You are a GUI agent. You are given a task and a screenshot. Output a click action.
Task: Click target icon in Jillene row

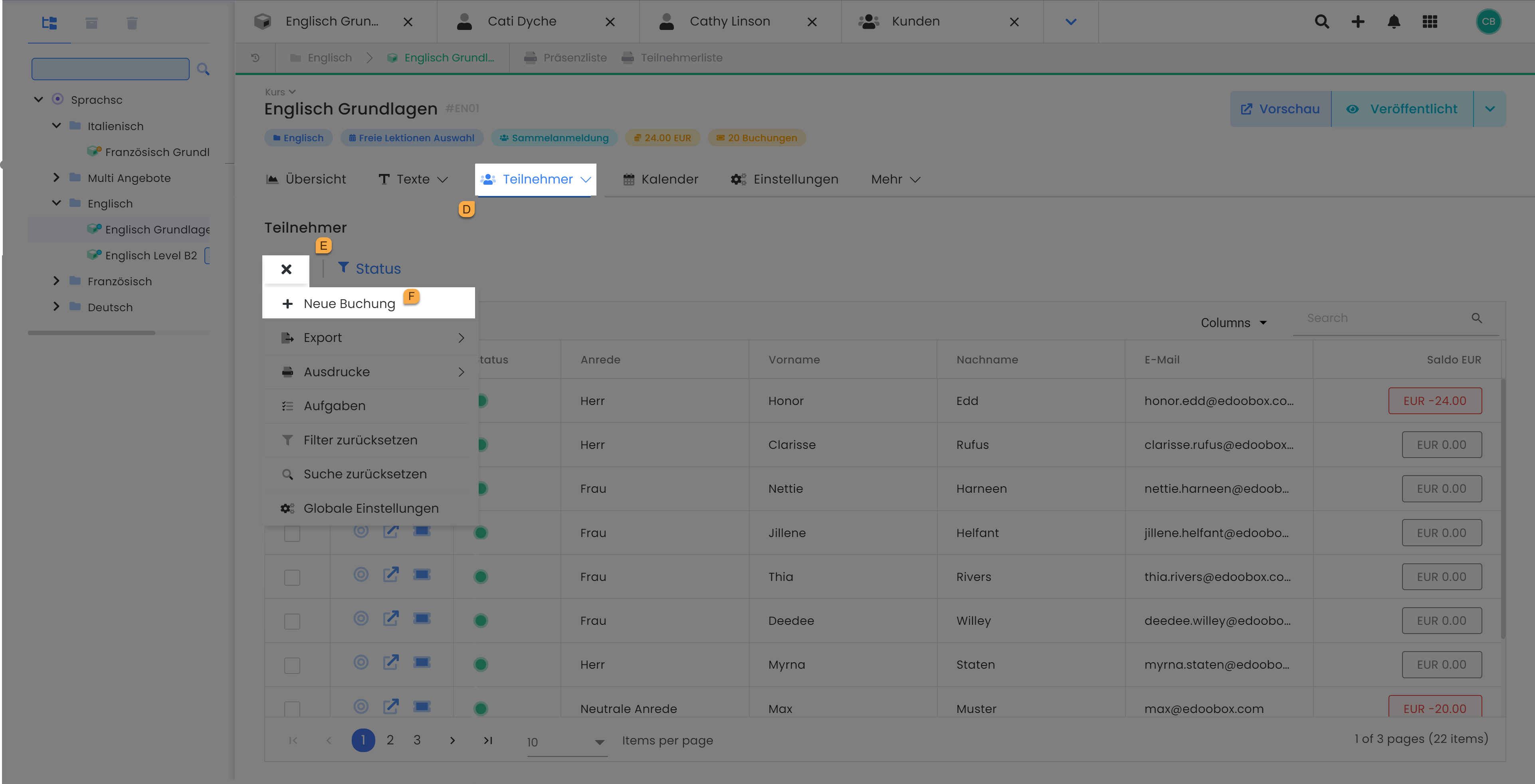360,530
